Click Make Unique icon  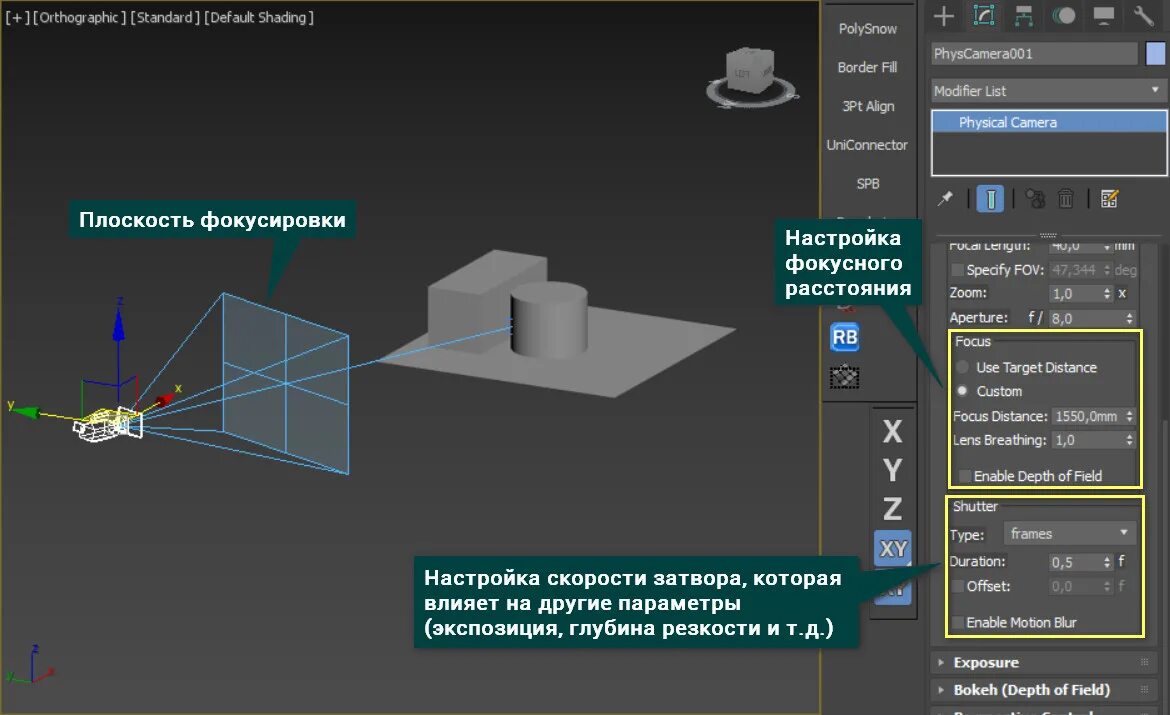tap(1035, 199)
